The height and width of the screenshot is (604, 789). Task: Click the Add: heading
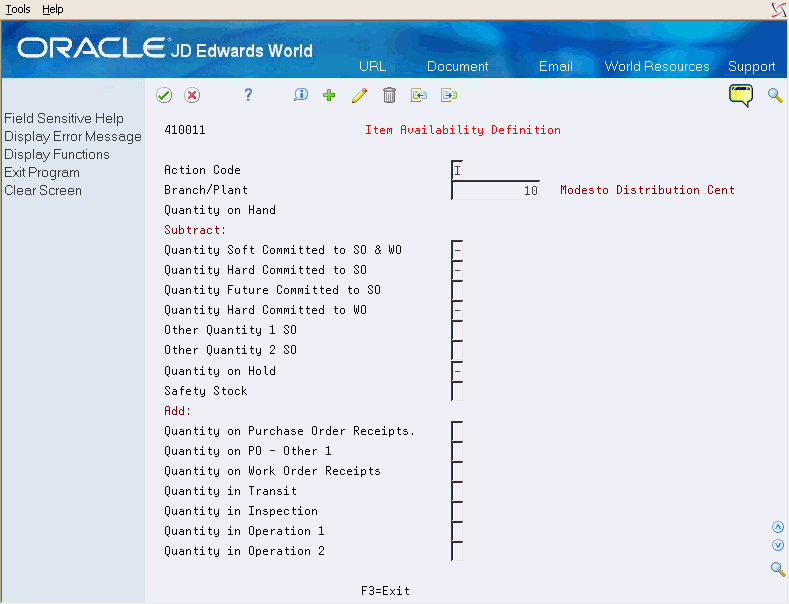[178, 411]
